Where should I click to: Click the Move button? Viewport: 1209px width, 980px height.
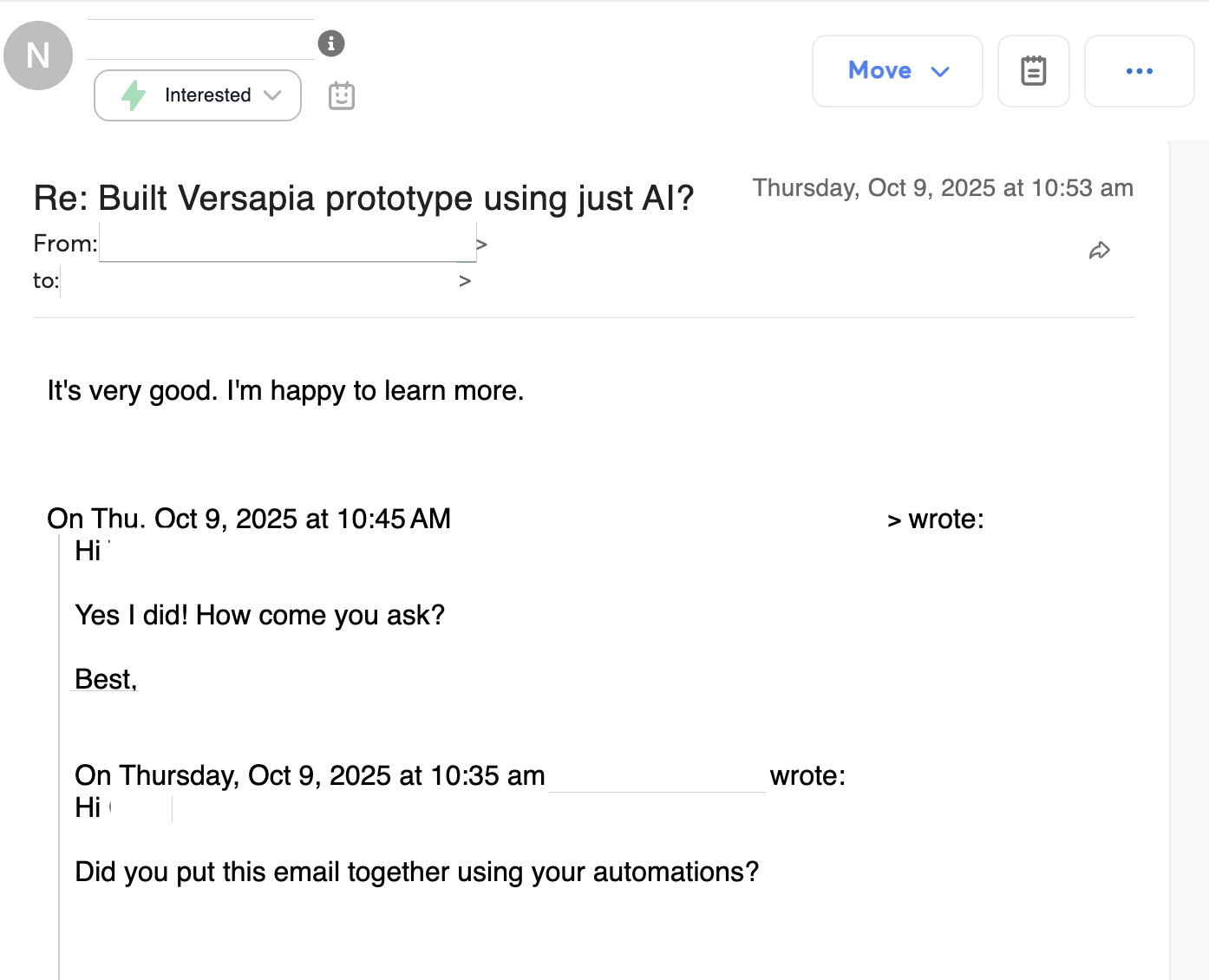(x=897, y=71)
